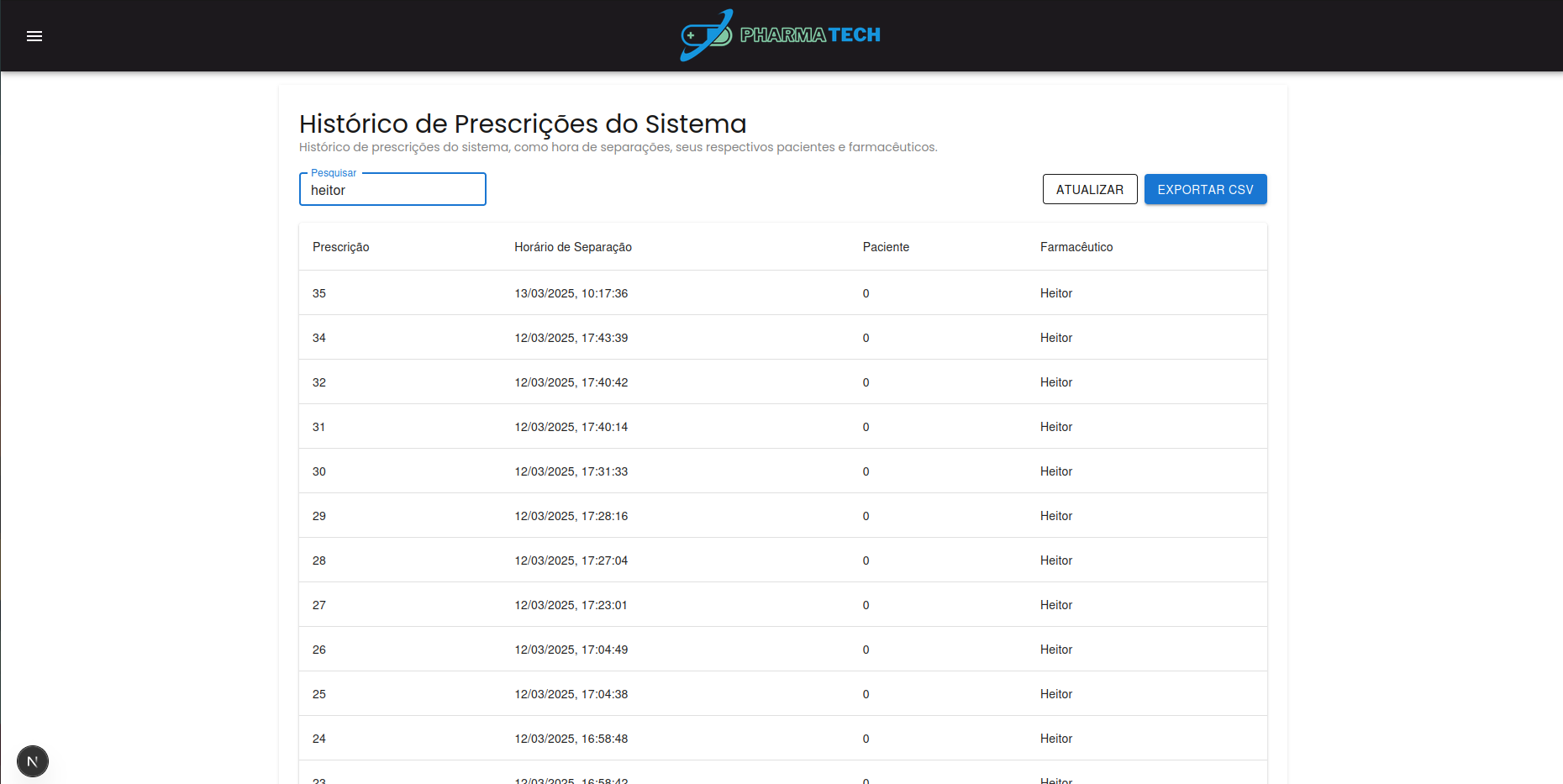1563x784 pixels.
Task: Select prescription 31 entry
Action: pyautogui.click(x=783, y=427)
